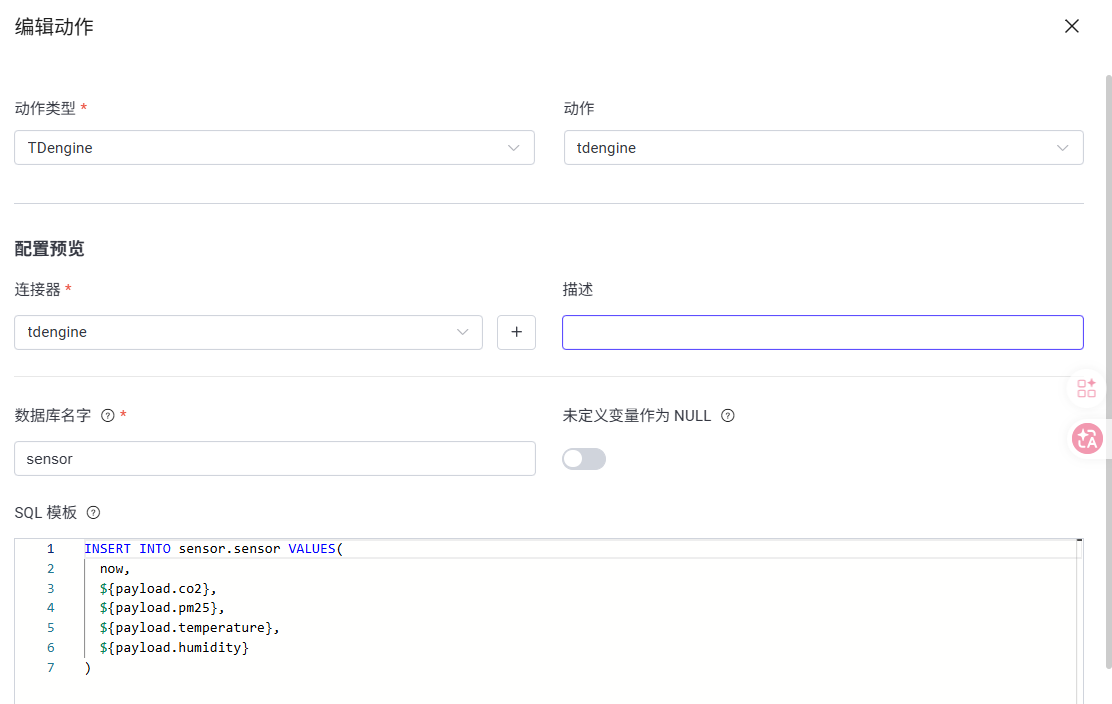Click line number 7 in SQL editor
Viewport: 1112px width, 704px height.
pyautogui.click(x=50, y=667)
